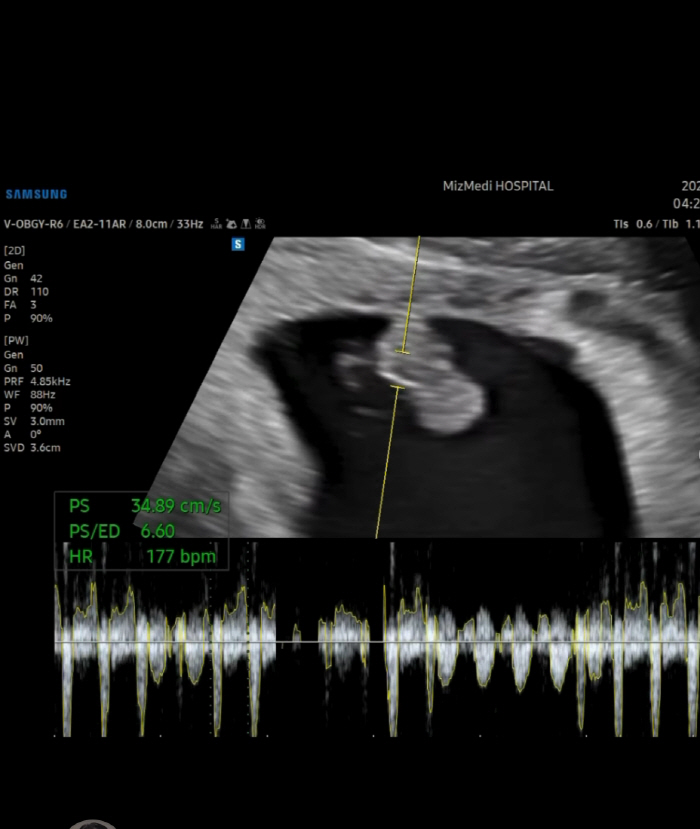Click the PRF 4.85kHz setting
This screenshot has width=700, height=829.
coord(37,381)
